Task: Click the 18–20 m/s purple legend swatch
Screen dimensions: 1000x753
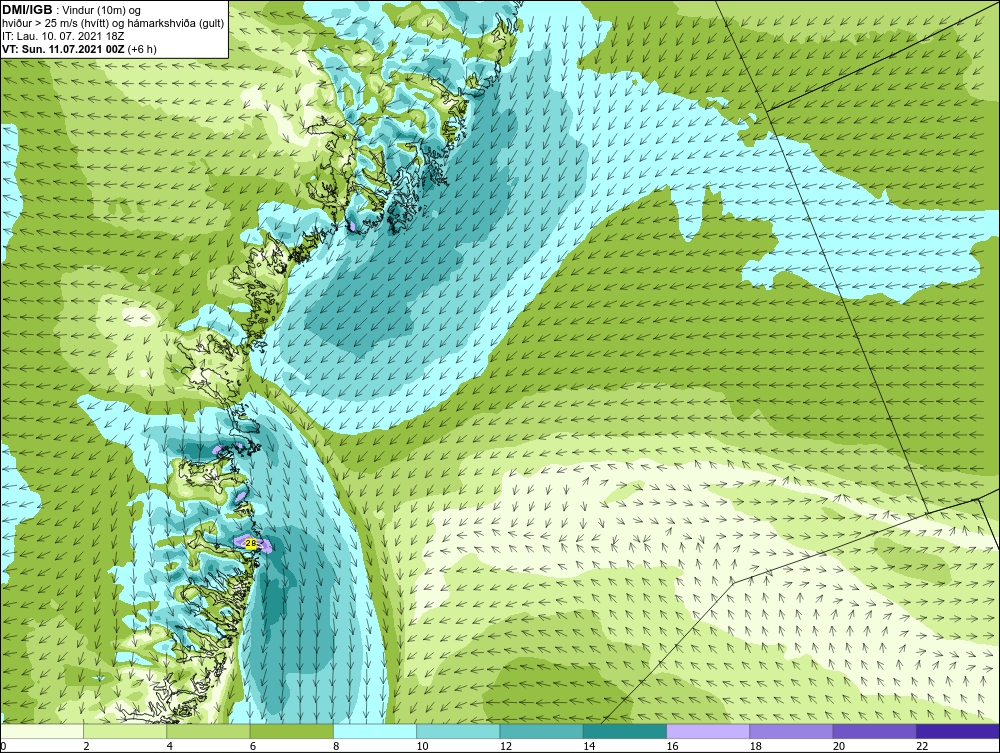Action: coord(791,731)
